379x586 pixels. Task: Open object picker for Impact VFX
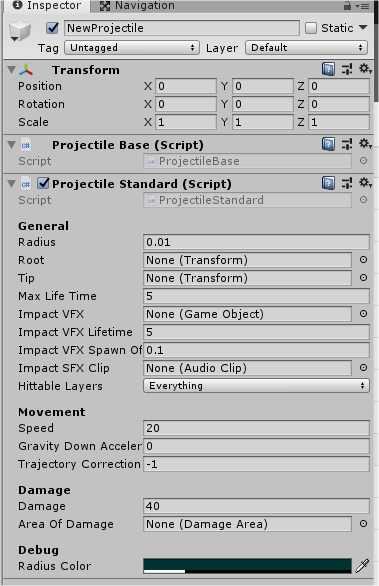(363, 314)
